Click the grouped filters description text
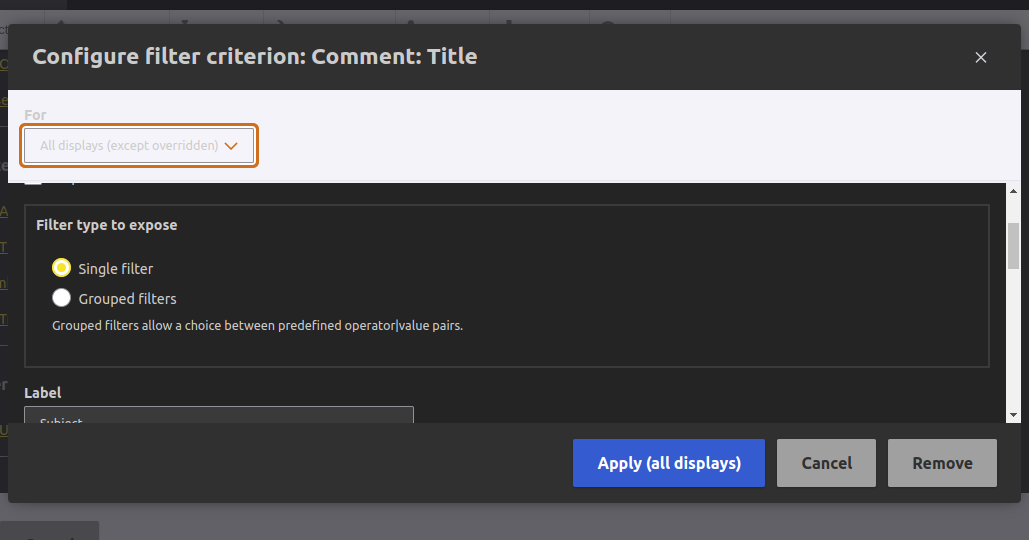Screen dimensions: 1029x540 pyautogui.click(x=257, y=325)
